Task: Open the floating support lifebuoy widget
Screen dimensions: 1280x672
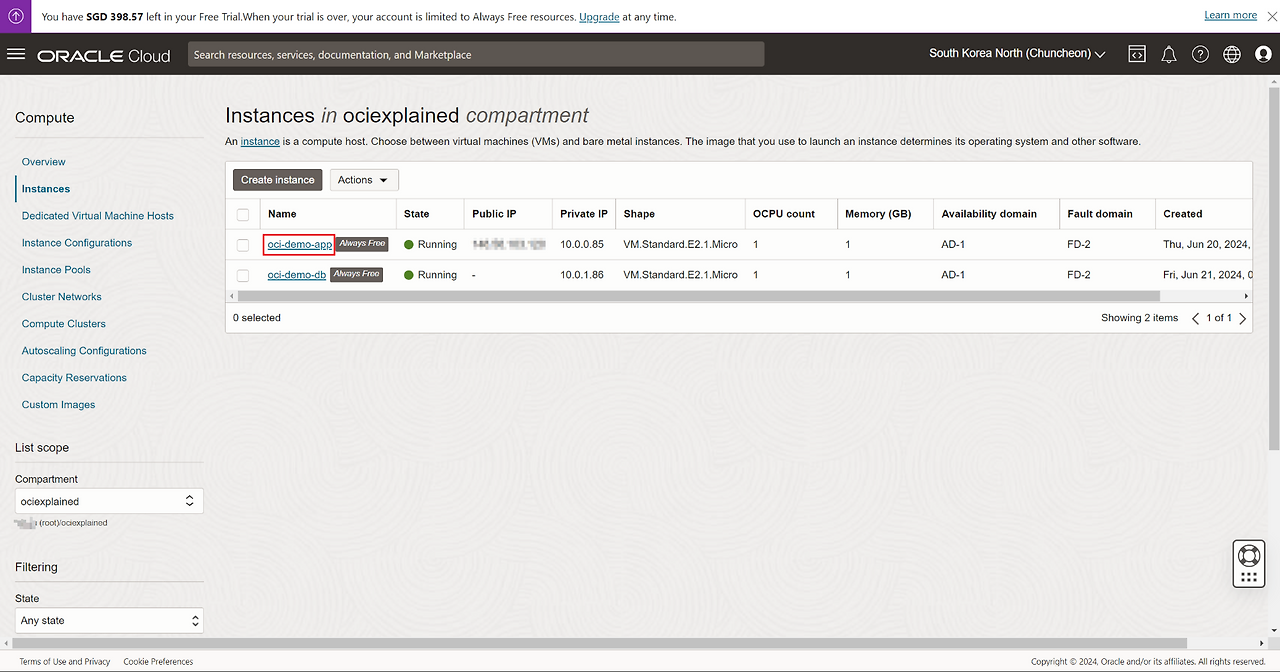Action: point(1248,555)
